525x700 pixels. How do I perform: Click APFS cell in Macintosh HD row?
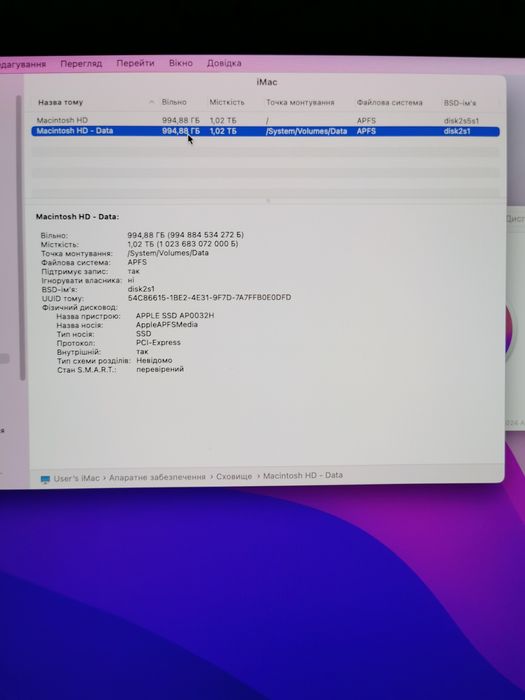pos(366,121)
